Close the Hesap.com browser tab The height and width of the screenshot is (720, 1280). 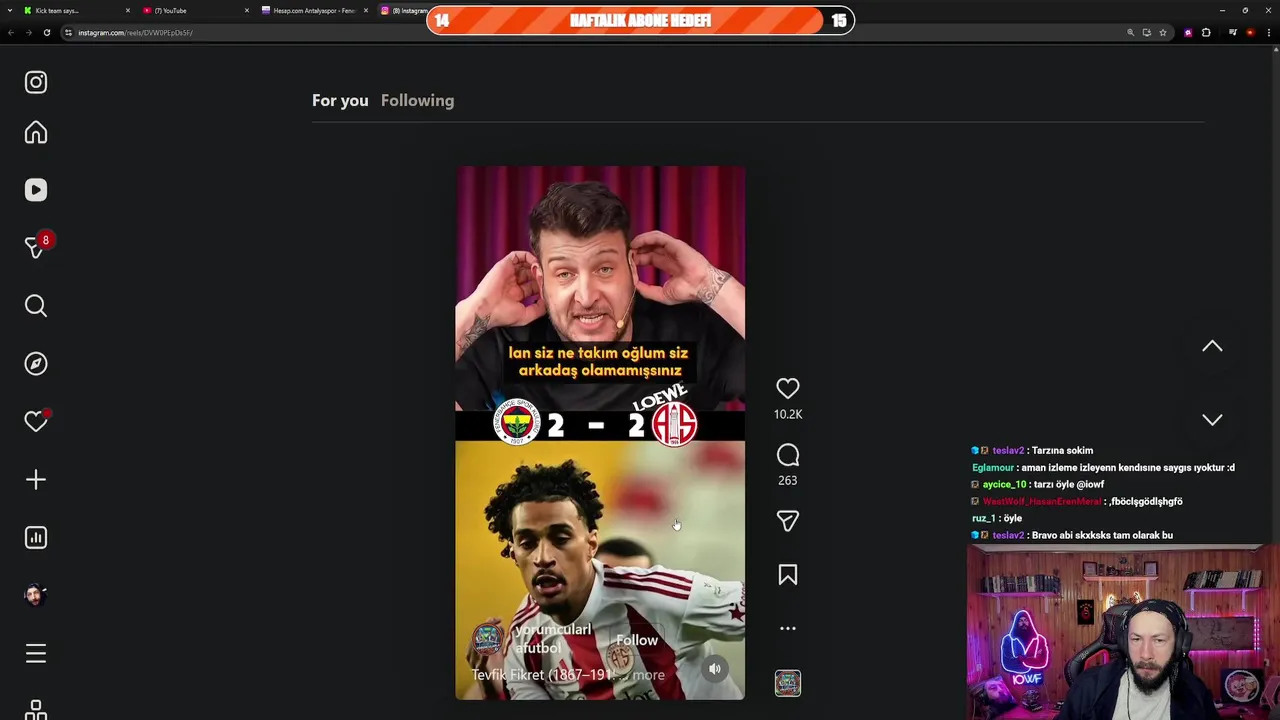pos(366,10)
